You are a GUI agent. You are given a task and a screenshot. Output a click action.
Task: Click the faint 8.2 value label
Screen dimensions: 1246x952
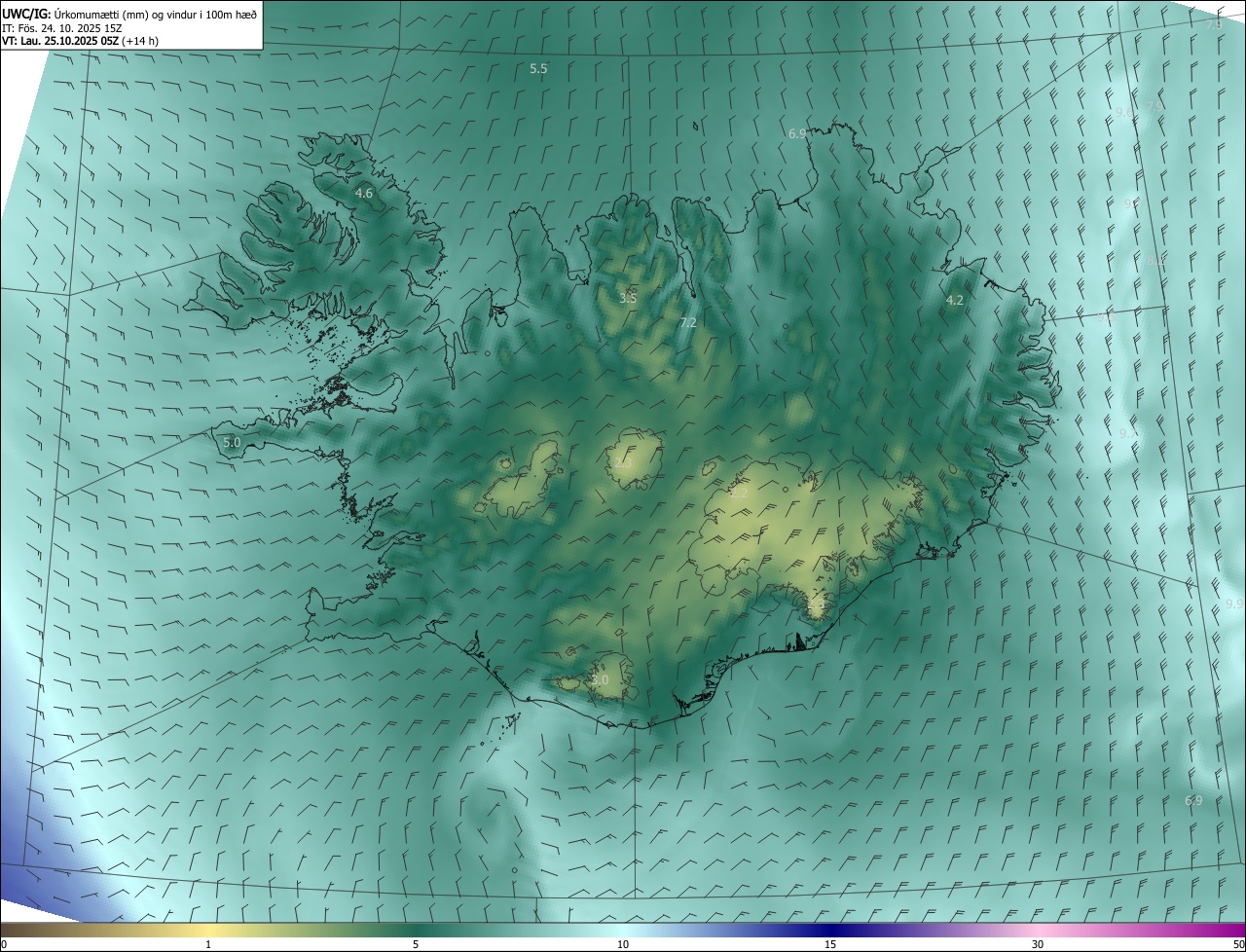tap(1155, 260)
